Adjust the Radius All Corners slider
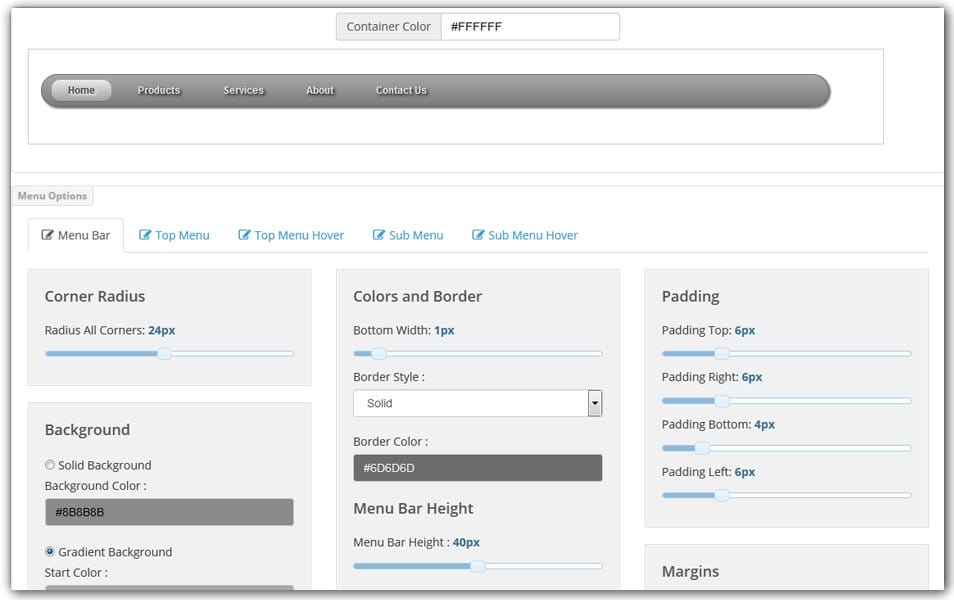The image size is (954, 600). pyautogui.click(x=163, y=354)
